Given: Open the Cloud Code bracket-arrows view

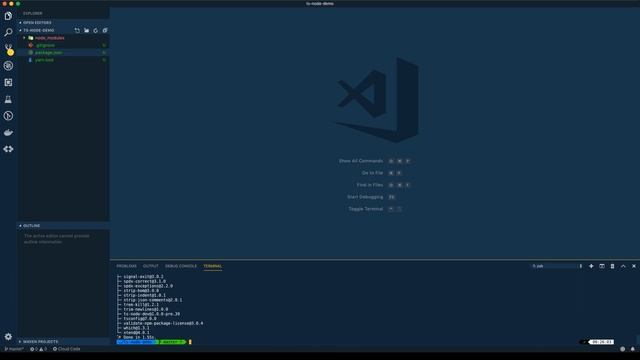Looking at the screenshot, I should point(8,149).
